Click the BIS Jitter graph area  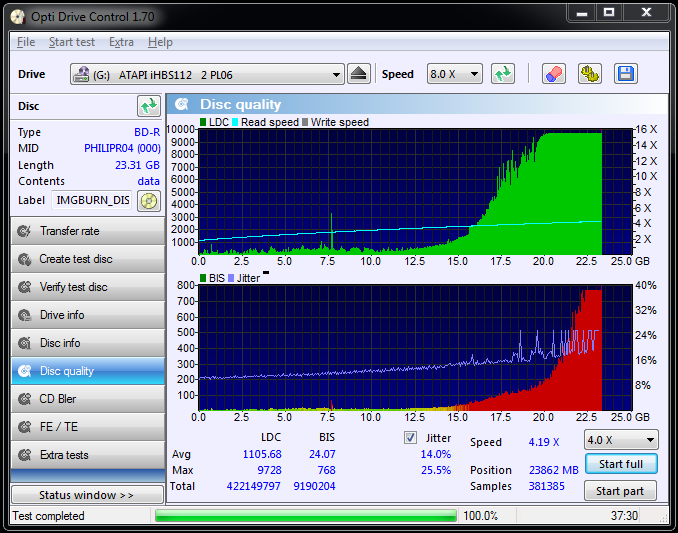click(415, 348)
